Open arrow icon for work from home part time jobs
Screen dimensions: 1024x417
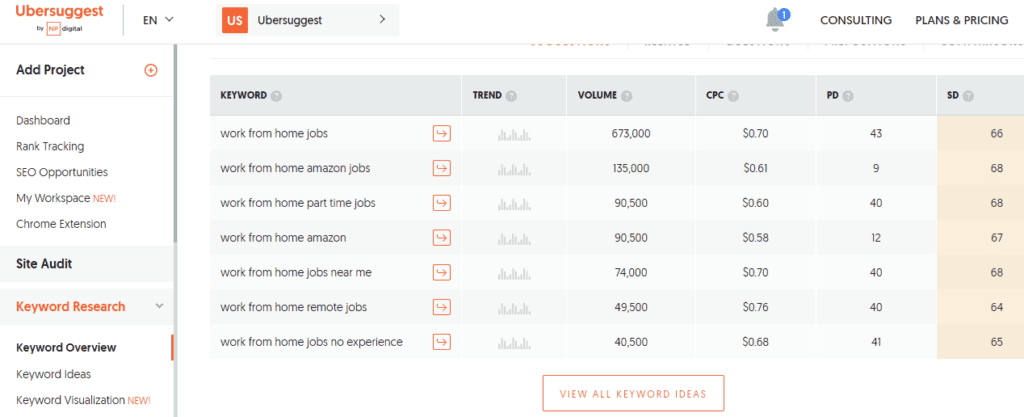click(442, 203)
